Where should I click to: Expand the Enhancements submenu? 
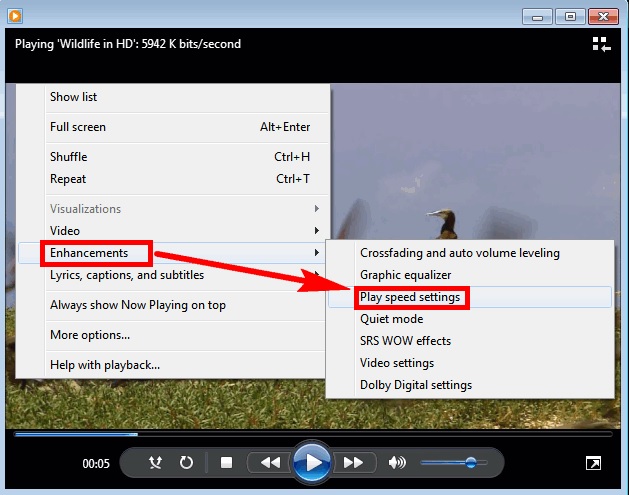coord(90,253)
